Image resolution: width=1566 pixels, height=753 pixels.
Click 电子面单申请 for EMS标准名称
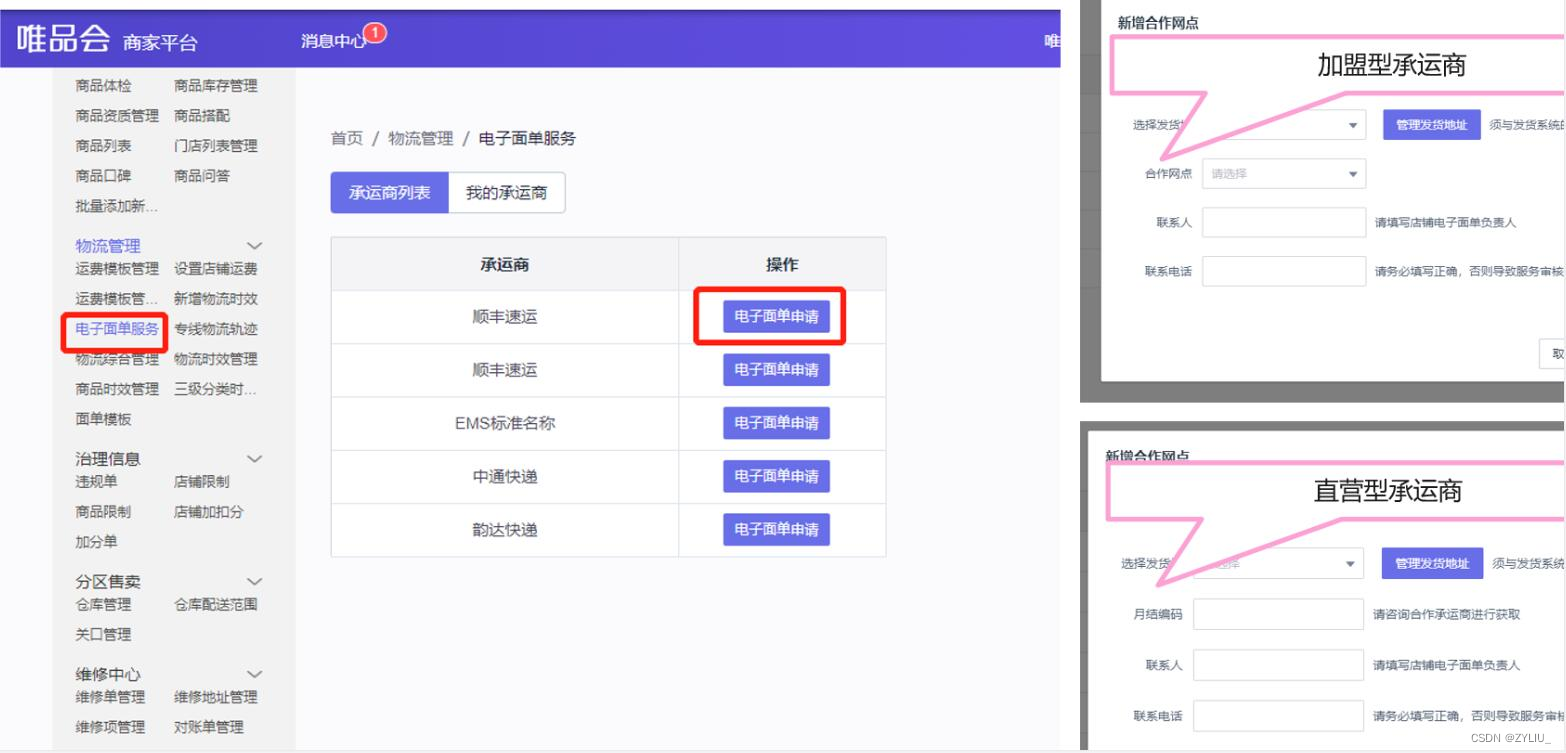[776, 423]
